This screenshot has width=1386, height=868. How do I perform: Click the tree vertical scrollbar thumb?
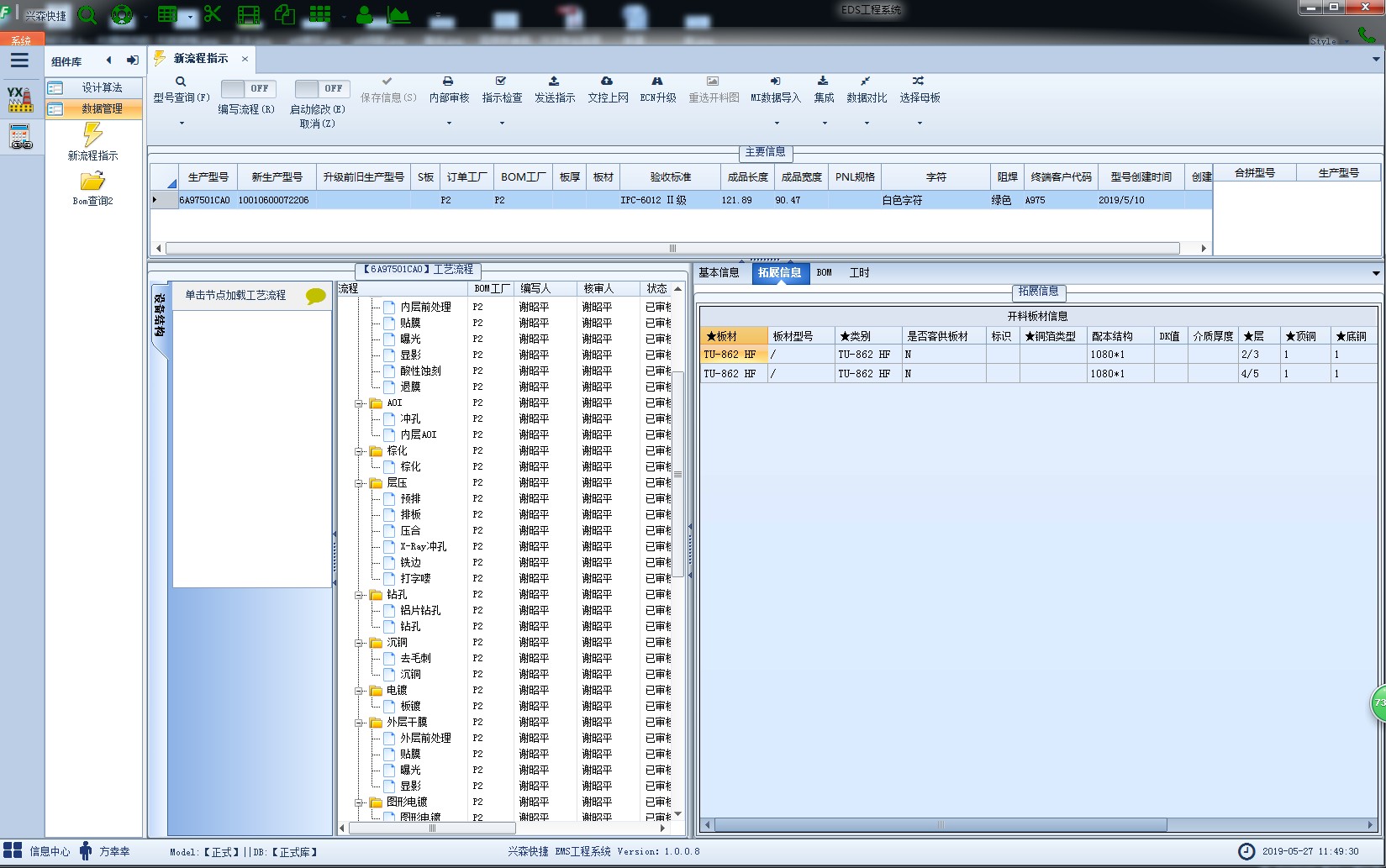[677, 475]
